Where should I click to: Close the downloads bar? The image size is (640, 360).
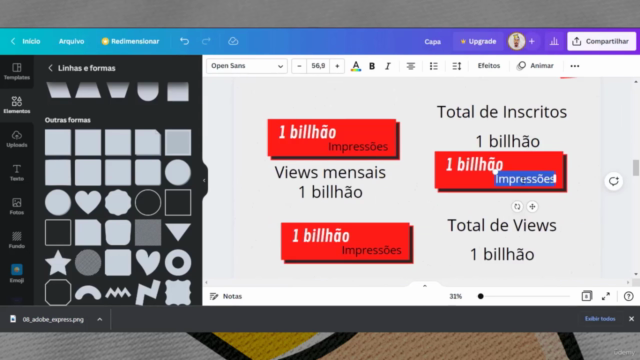(x=631, y=319)
